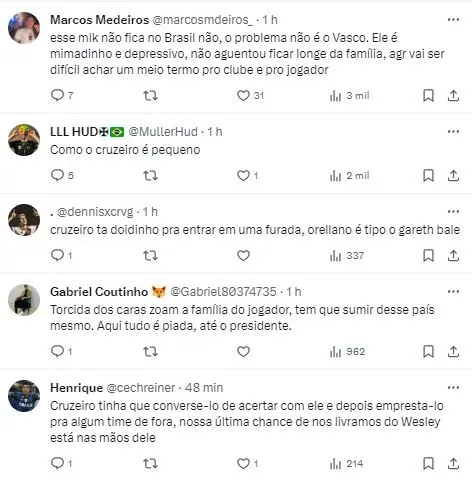Viewport: 472px width, 480px height.
Task: Bookmark the Marcos Medeiros tweet
Action: click(428, 96)
